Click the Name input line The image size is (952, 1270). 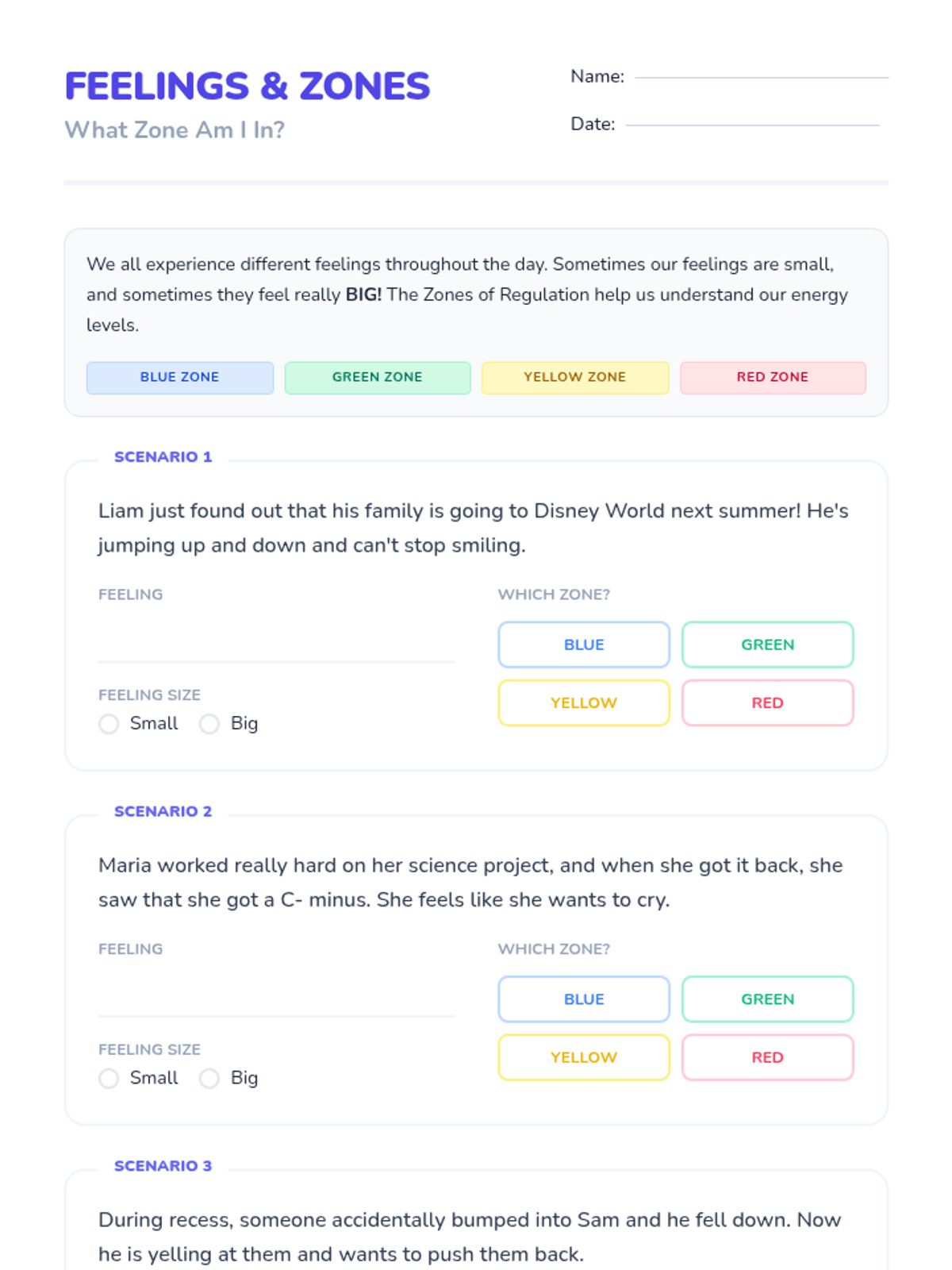pos(762,75)
